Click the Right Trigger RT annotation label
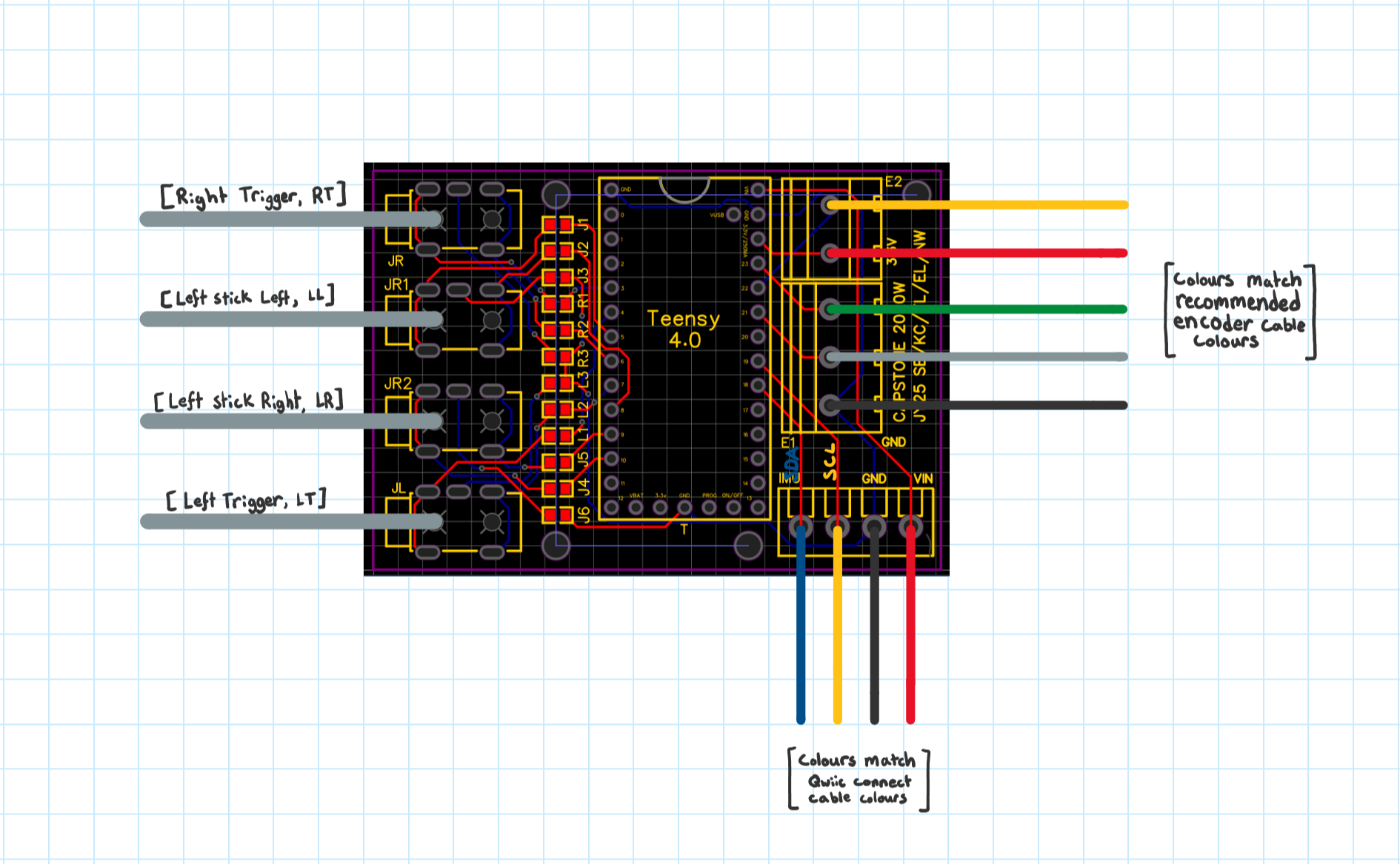Screen dimensions: 1400x864 252,196
